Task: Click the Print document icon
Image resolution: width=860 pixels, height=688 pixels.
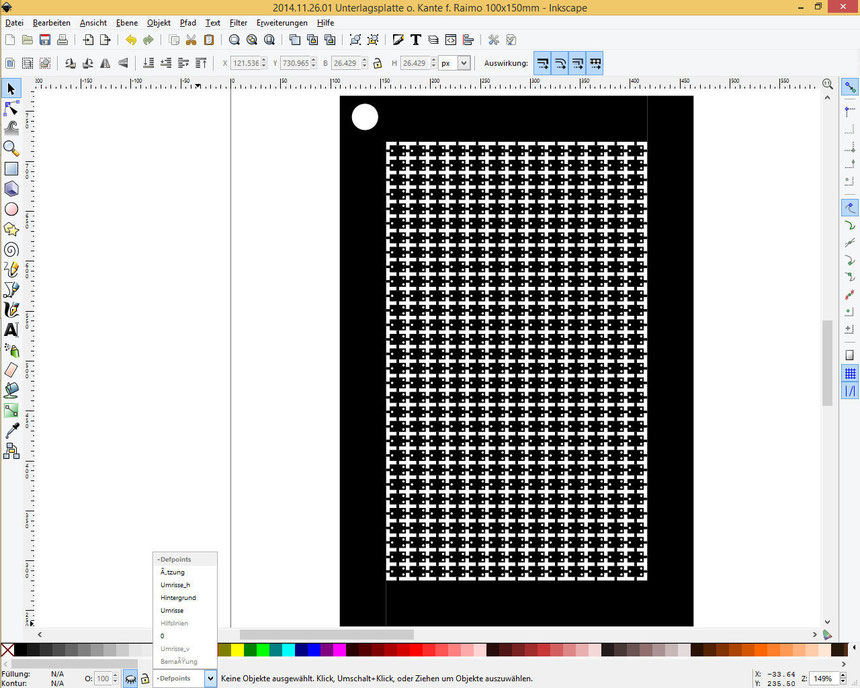Action: tap(63, 40)
